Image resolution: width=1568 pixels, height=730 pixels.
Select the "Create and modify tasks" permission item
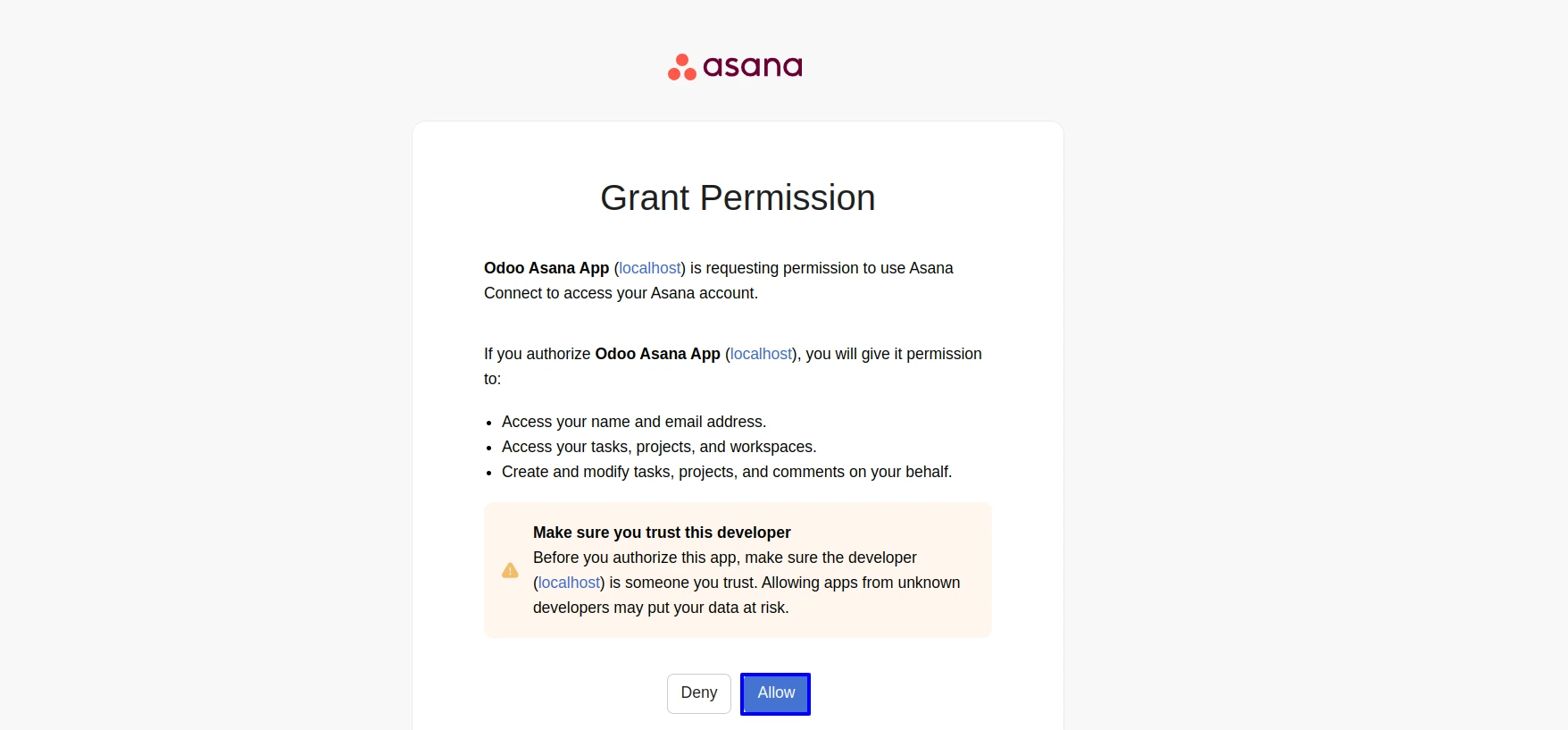click(727, 472)
